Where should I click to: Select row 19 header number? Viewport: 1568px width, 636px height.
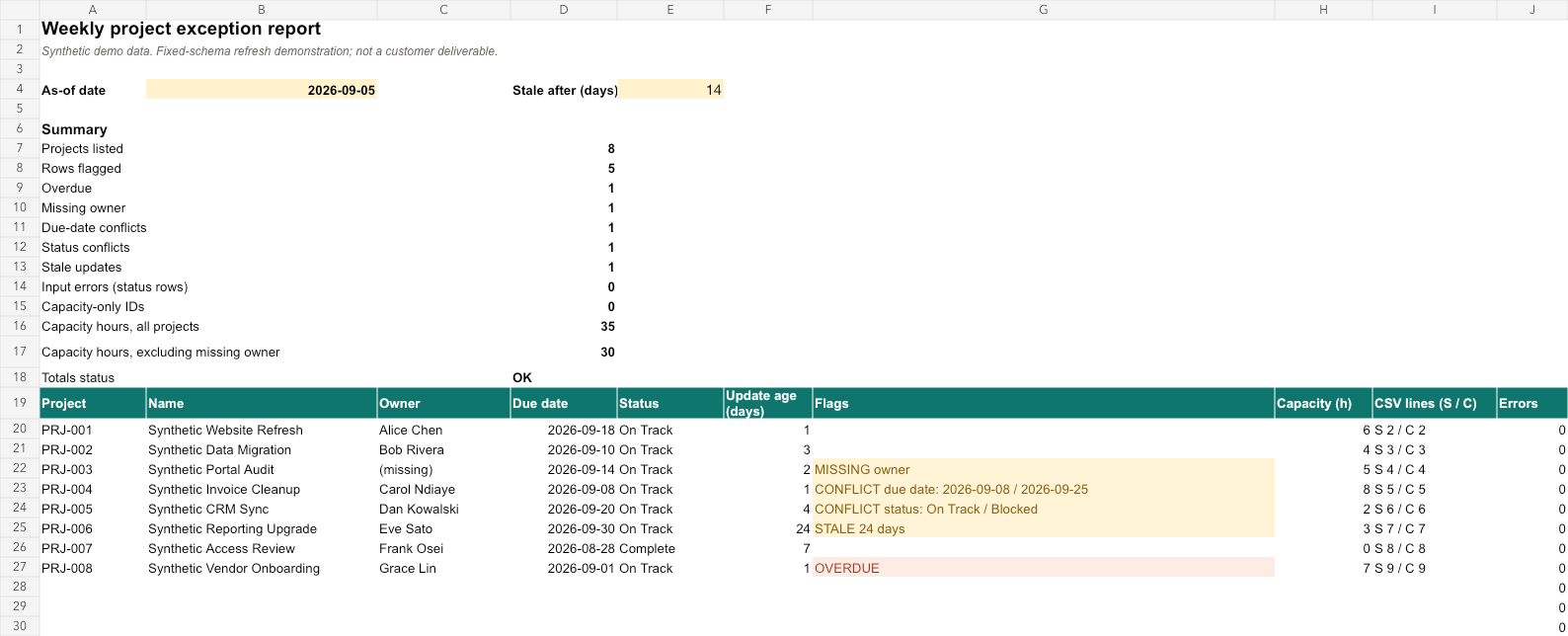[20, 403]
